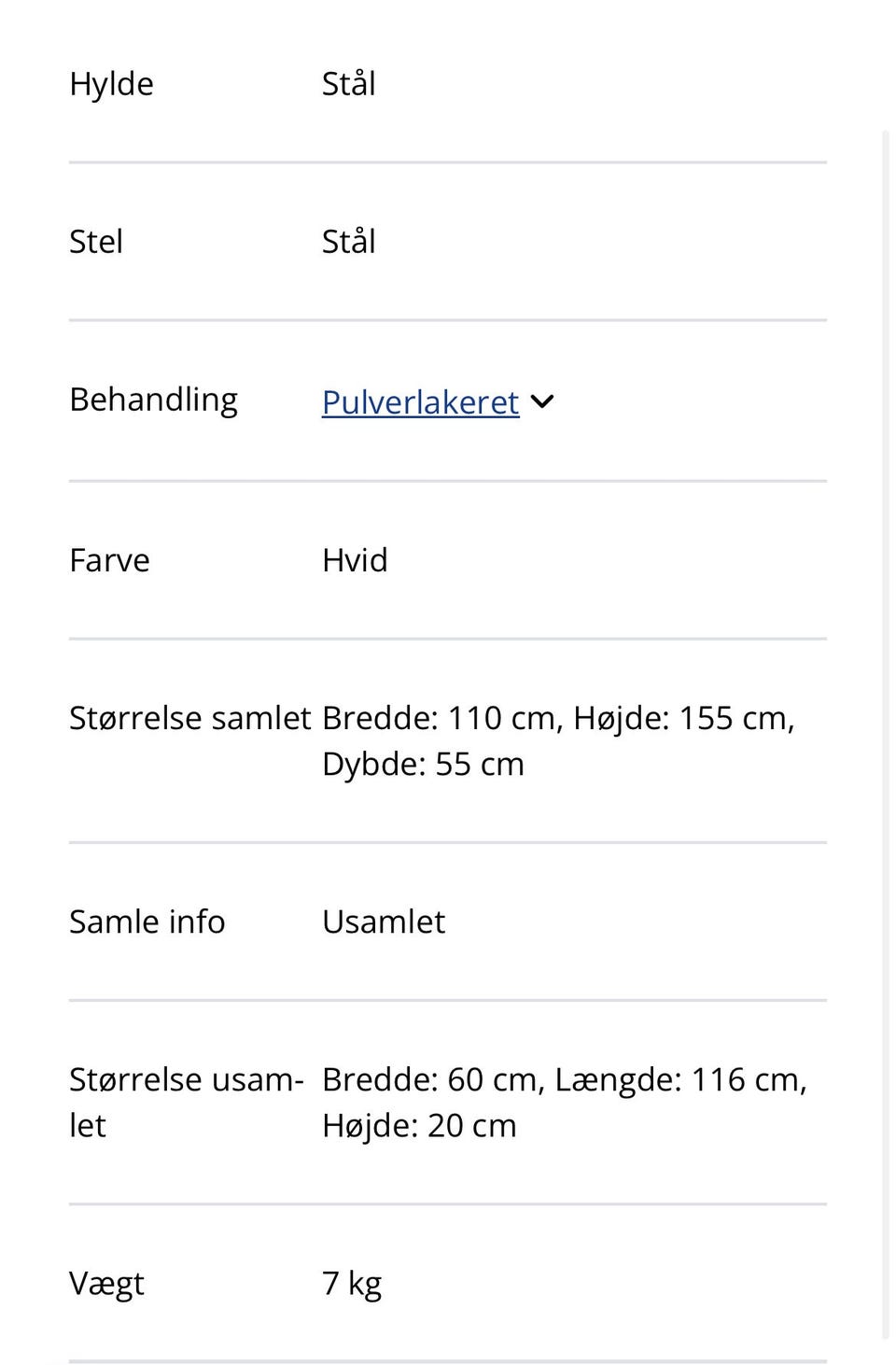Click the Stel label
896x1365 pixels.
point(96,241)
